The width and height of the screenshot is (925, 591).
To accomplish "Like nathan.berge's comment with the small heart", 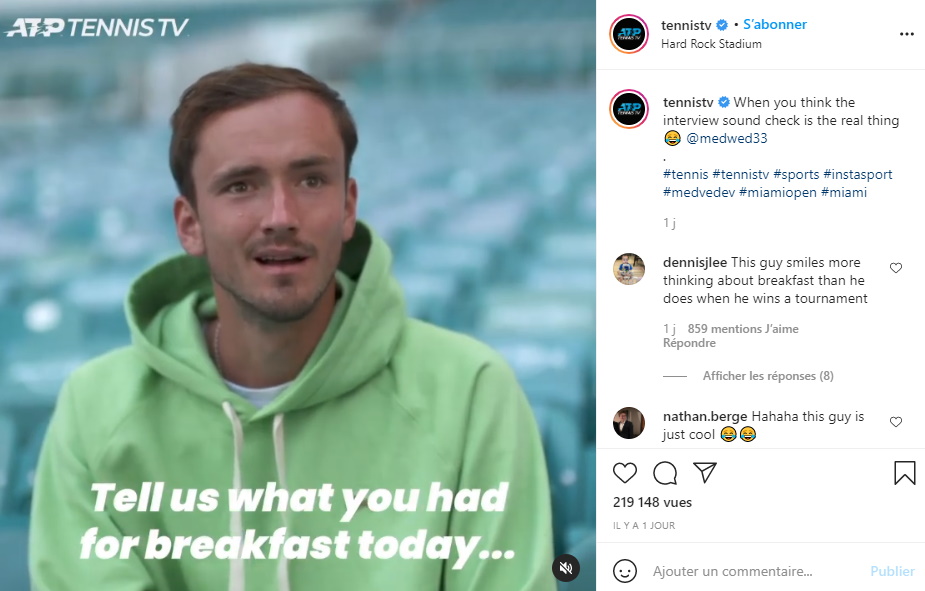I will click(896, 422).
